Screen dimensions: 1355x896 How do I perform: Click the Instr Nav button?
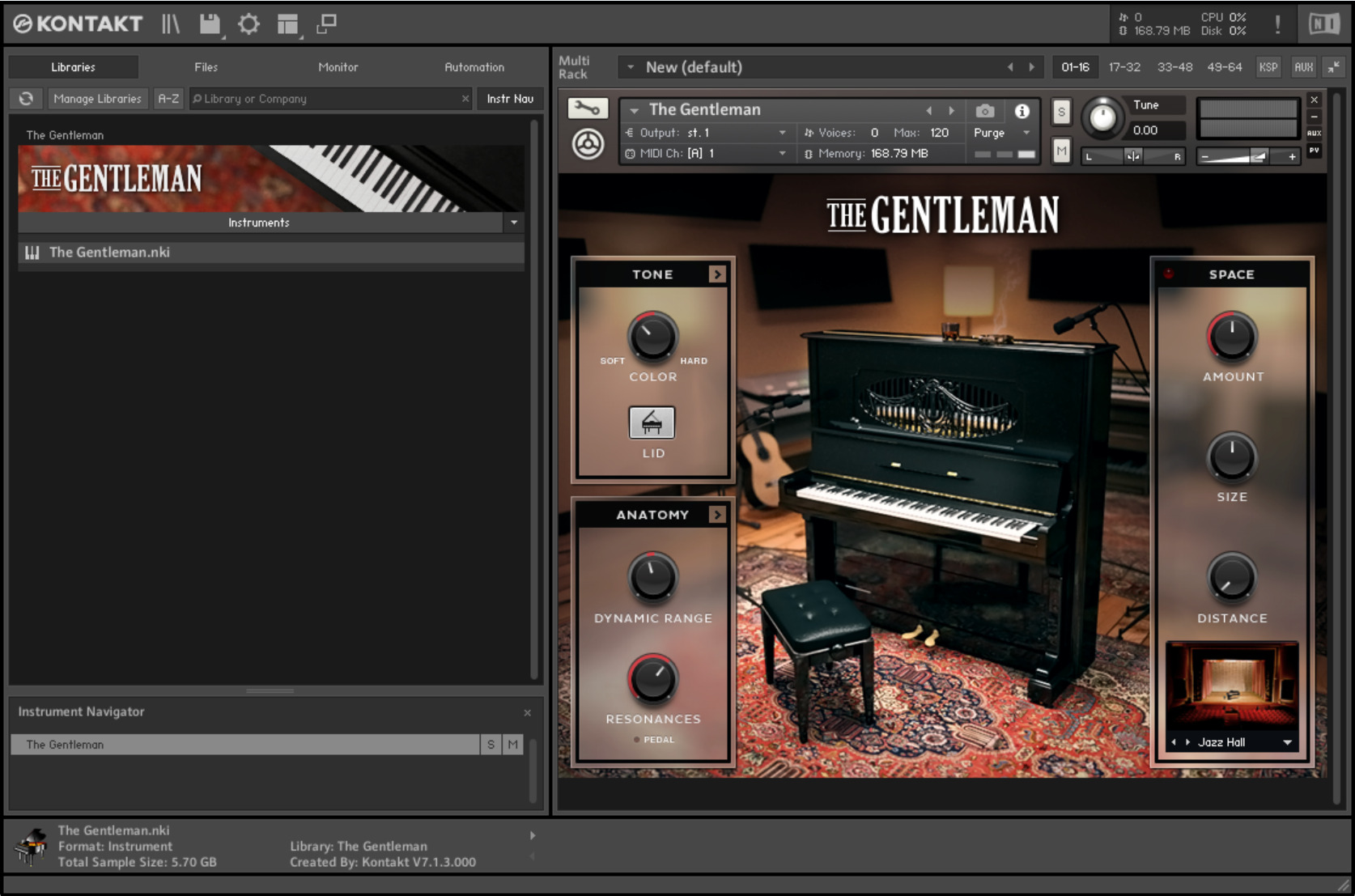coord(510,99)
